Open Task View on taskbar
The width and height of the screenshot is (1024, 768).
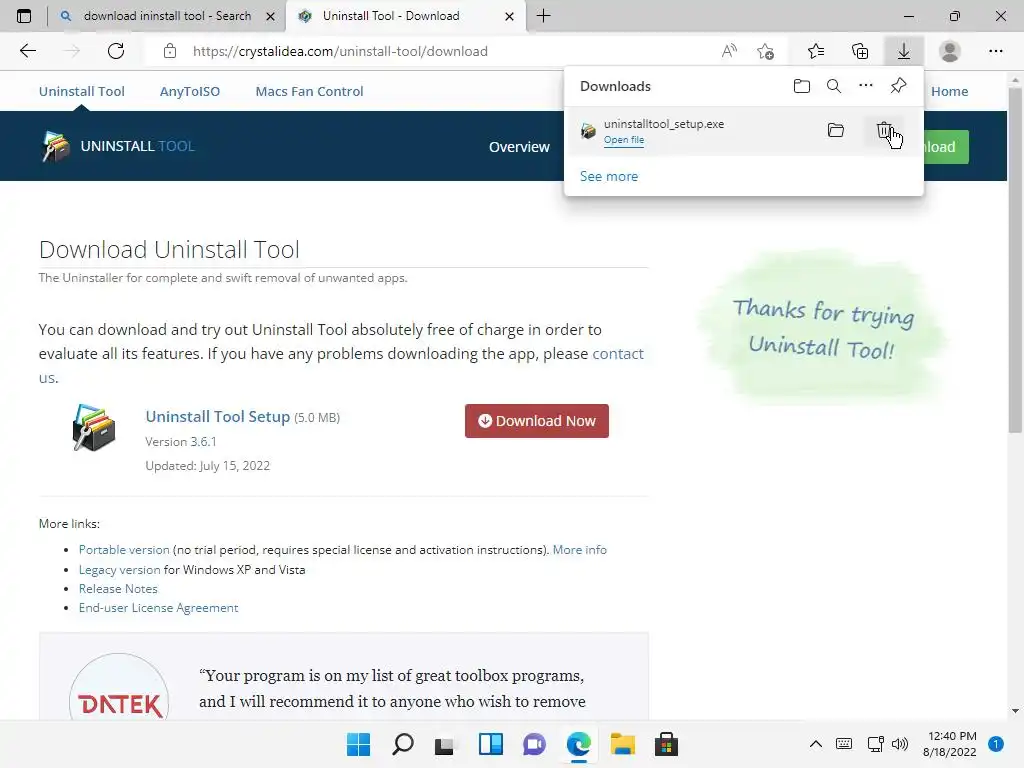click(445, 744)
